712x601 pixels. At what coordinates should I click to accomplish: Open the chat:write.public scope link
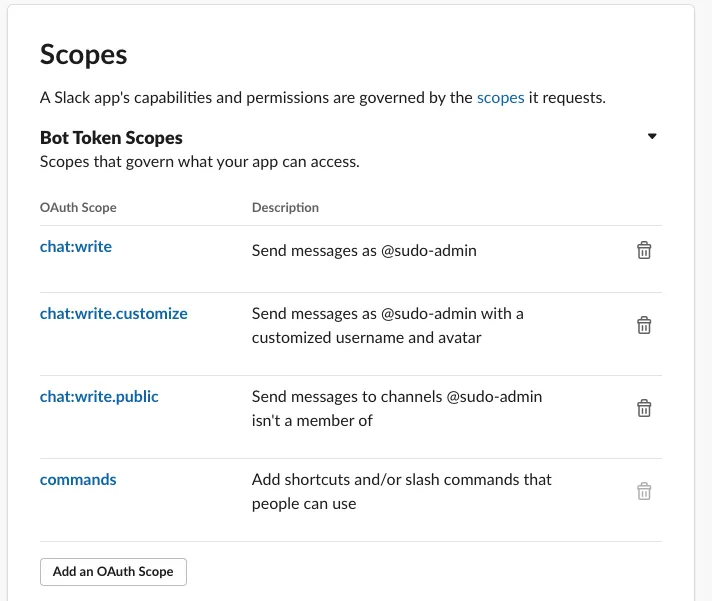pos(99,396)
